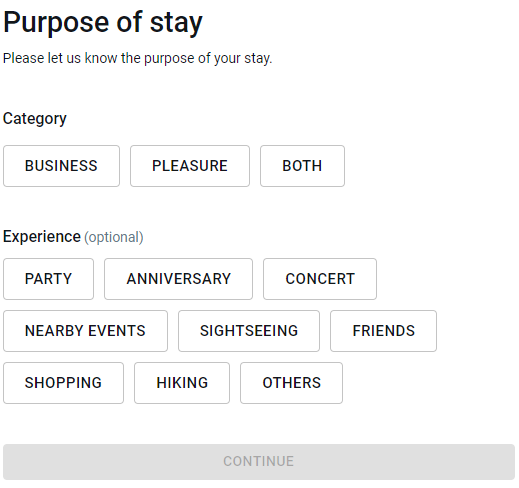This screenshot has width=519, height=488.
Task: Select the FRIENDS experience button
Action: pos(383,331)
